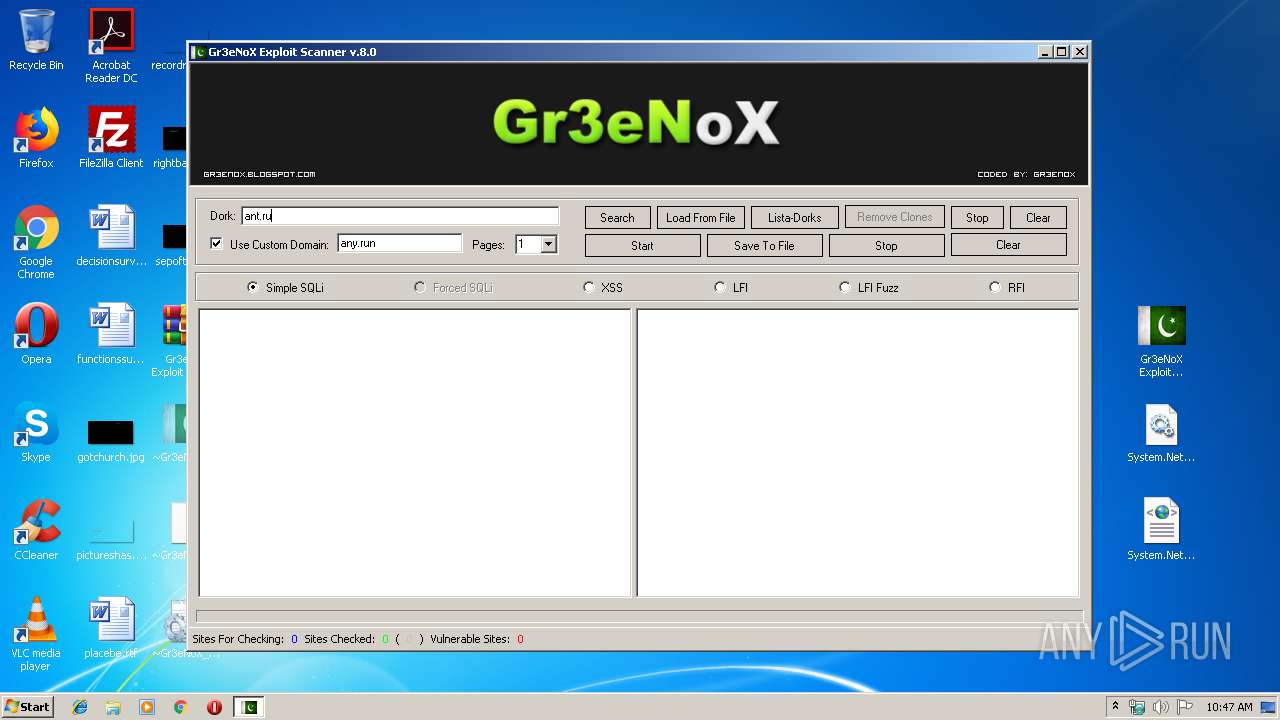The height and width of the screenshot is (720, 1280).
Task: Click gr3enox.blogspot.com banner text
Action: (x=259, y=174)
